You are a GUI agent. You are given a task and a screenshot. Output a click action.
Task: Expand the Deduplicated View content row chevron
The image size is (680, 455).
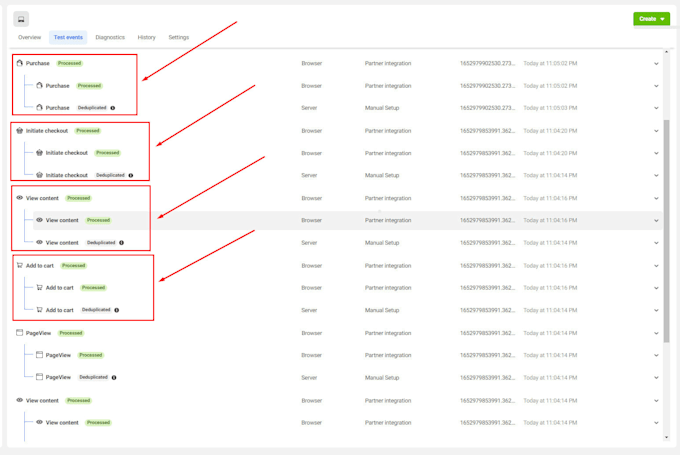(x=656, y=243)
